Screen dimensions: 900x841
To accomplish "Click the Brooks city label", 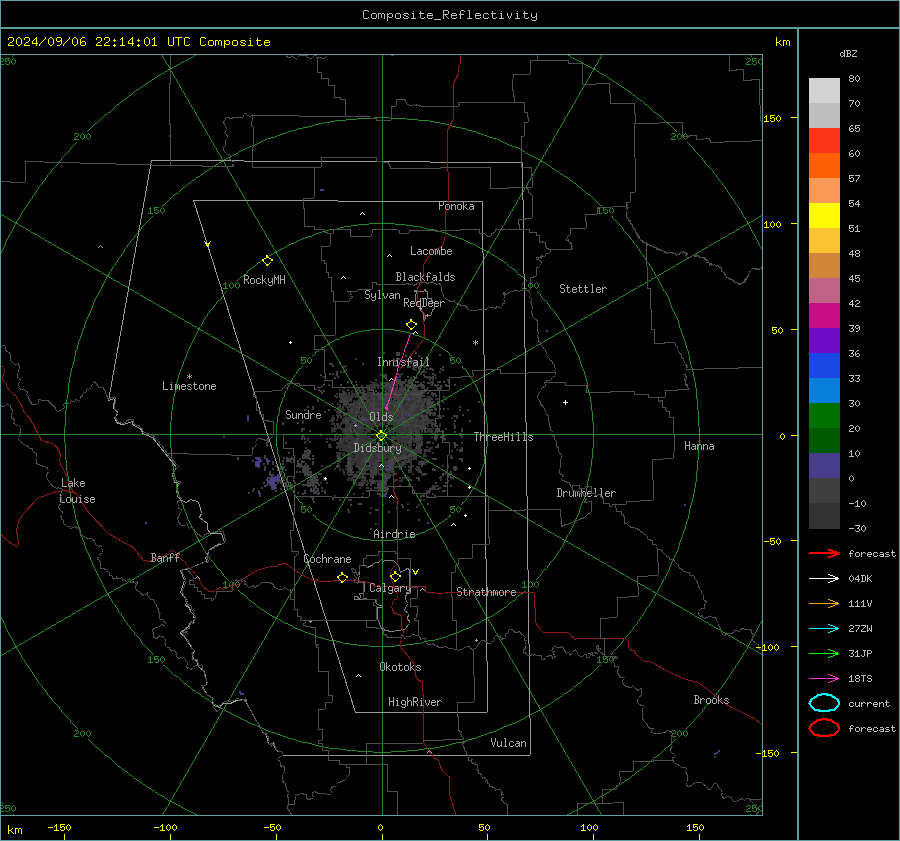I will click(x=711, y=700).
